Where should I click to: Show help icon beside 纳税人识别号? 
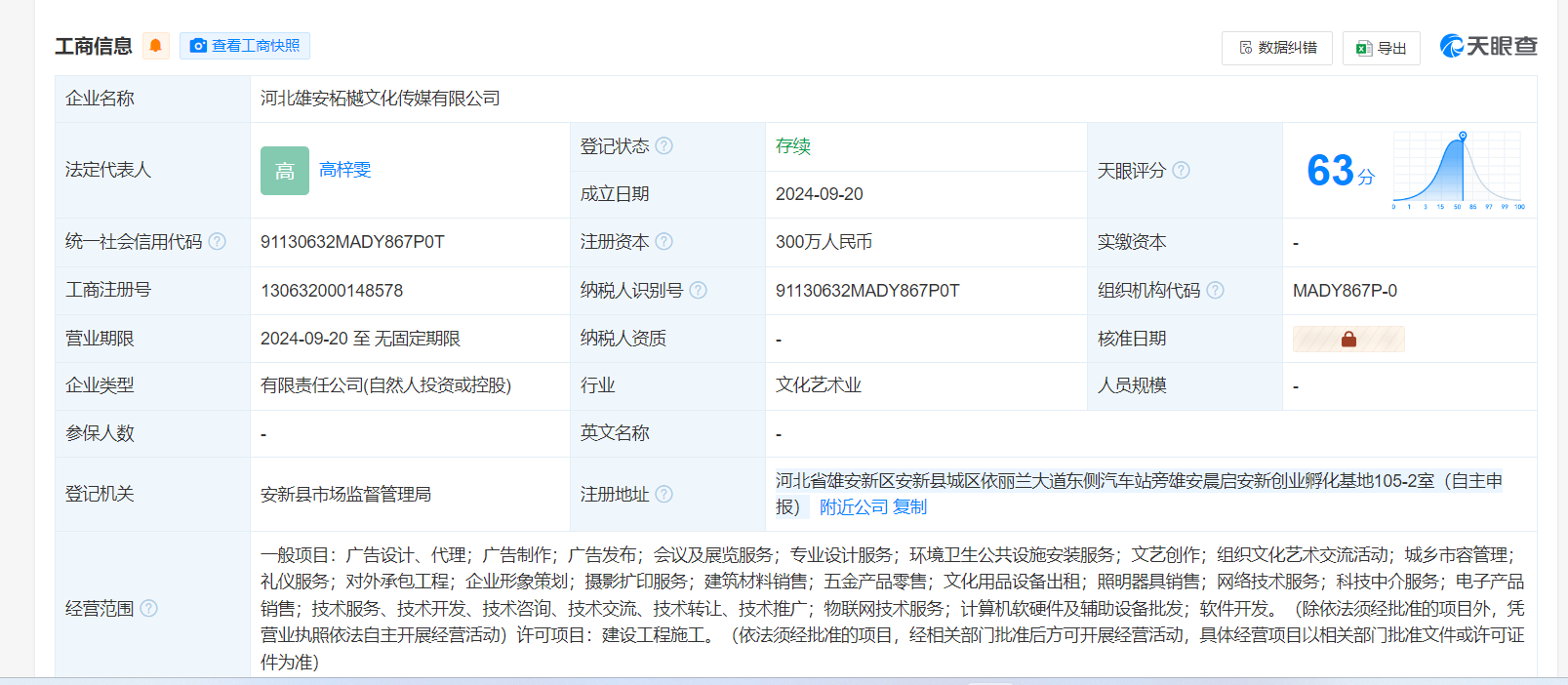698,290
